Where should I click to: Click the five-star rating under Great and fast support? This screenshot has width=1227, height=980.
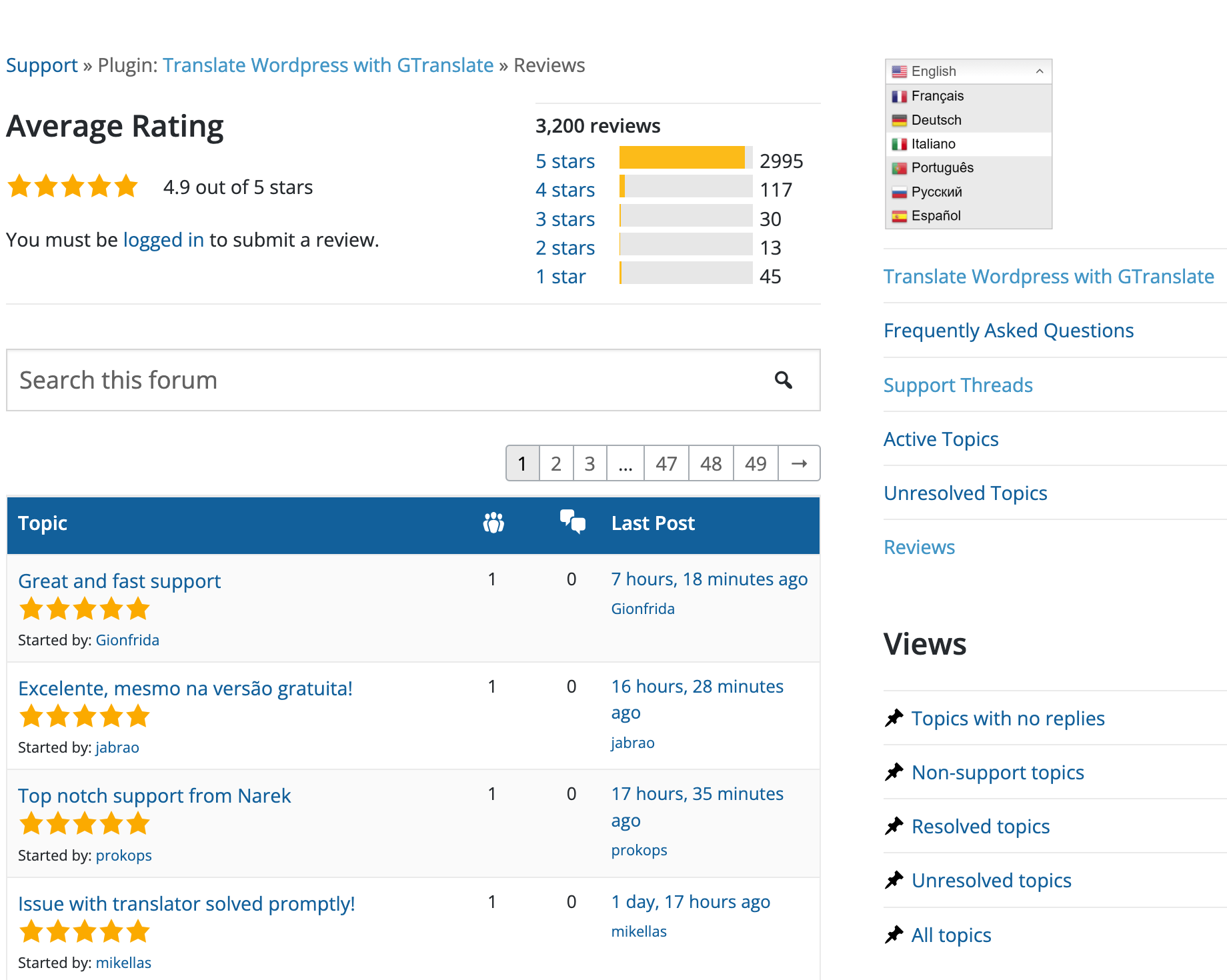pyautogui.click(x=84, y=609)
